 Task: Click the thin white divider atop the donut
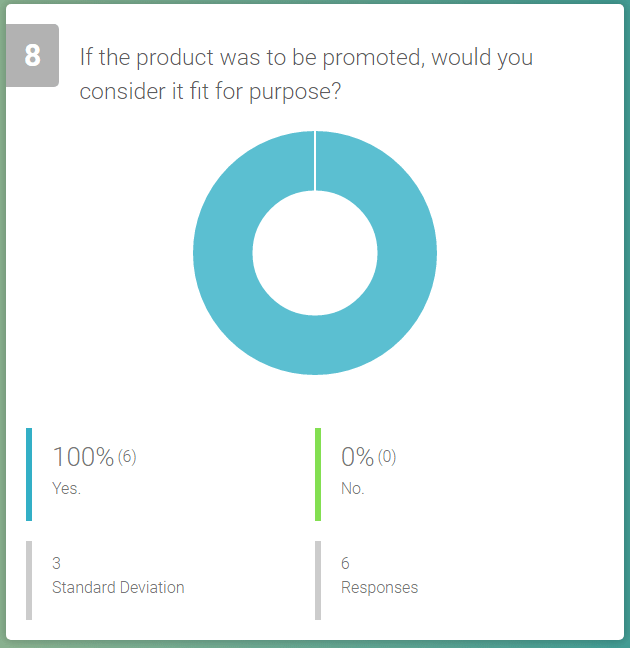coord(315,160)
